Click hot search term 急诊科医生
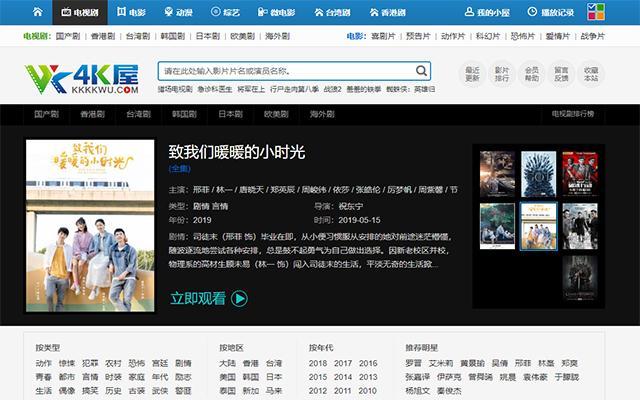Image resolution: width=640 pixels, height=400 pixels. tap(215, 89)
